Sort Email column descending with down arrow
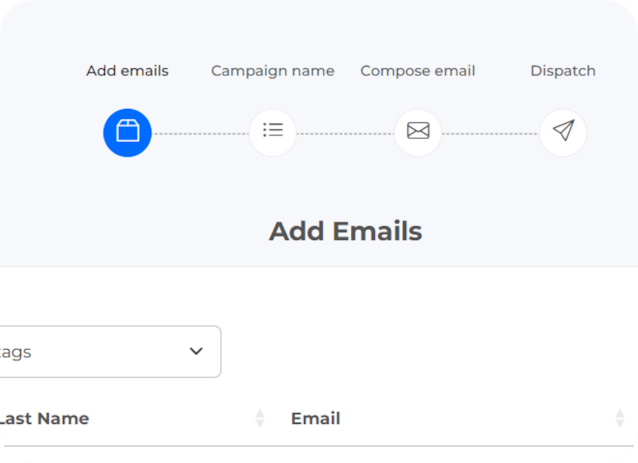The width and height of the screenshot is (638, 463). (620, 424)
